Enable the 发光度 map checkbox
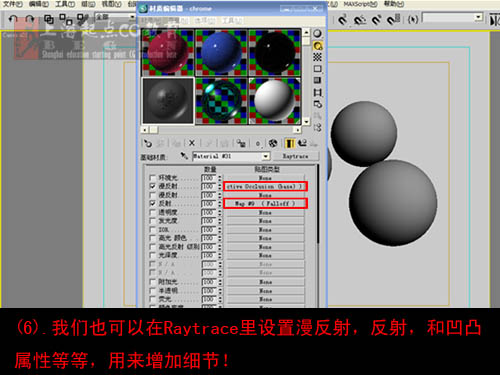500x375 pixels. (x=153, y=221)
